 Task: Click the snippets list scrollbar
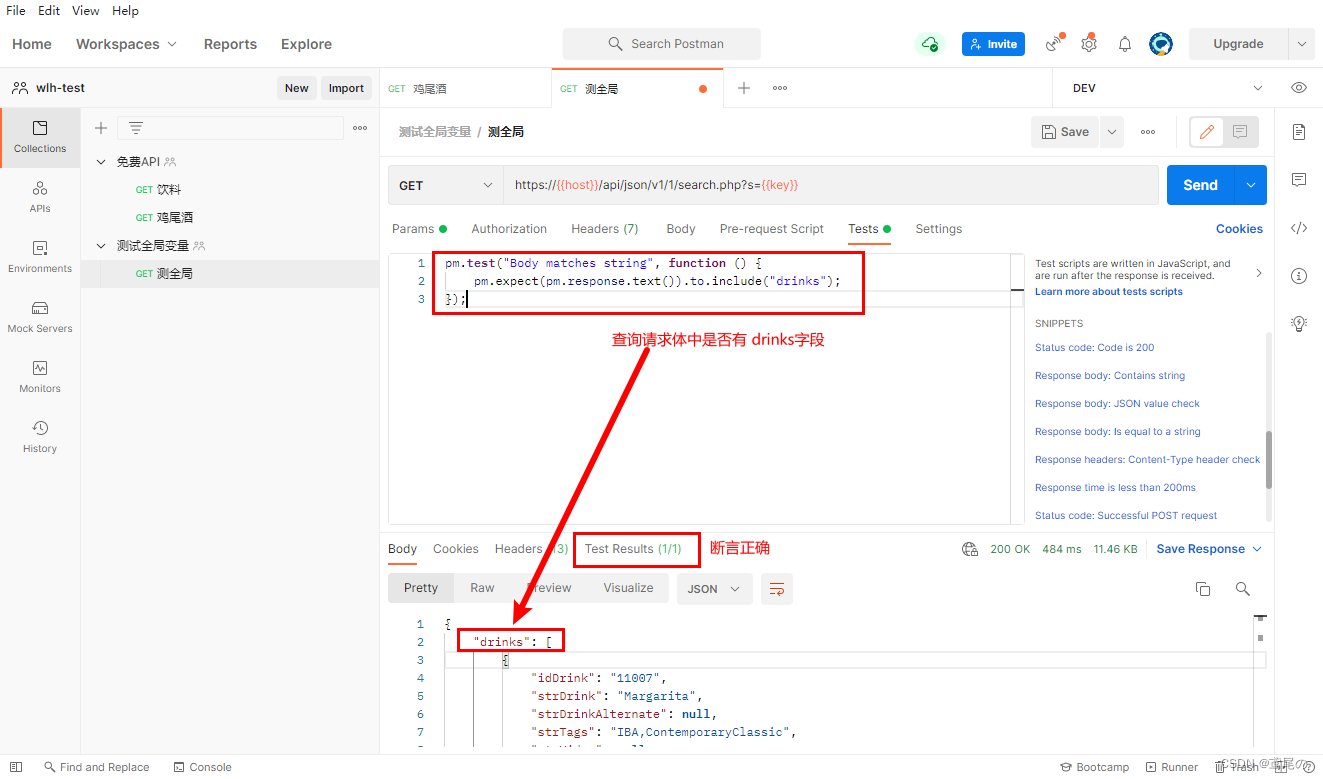(x=1269, y=460)
